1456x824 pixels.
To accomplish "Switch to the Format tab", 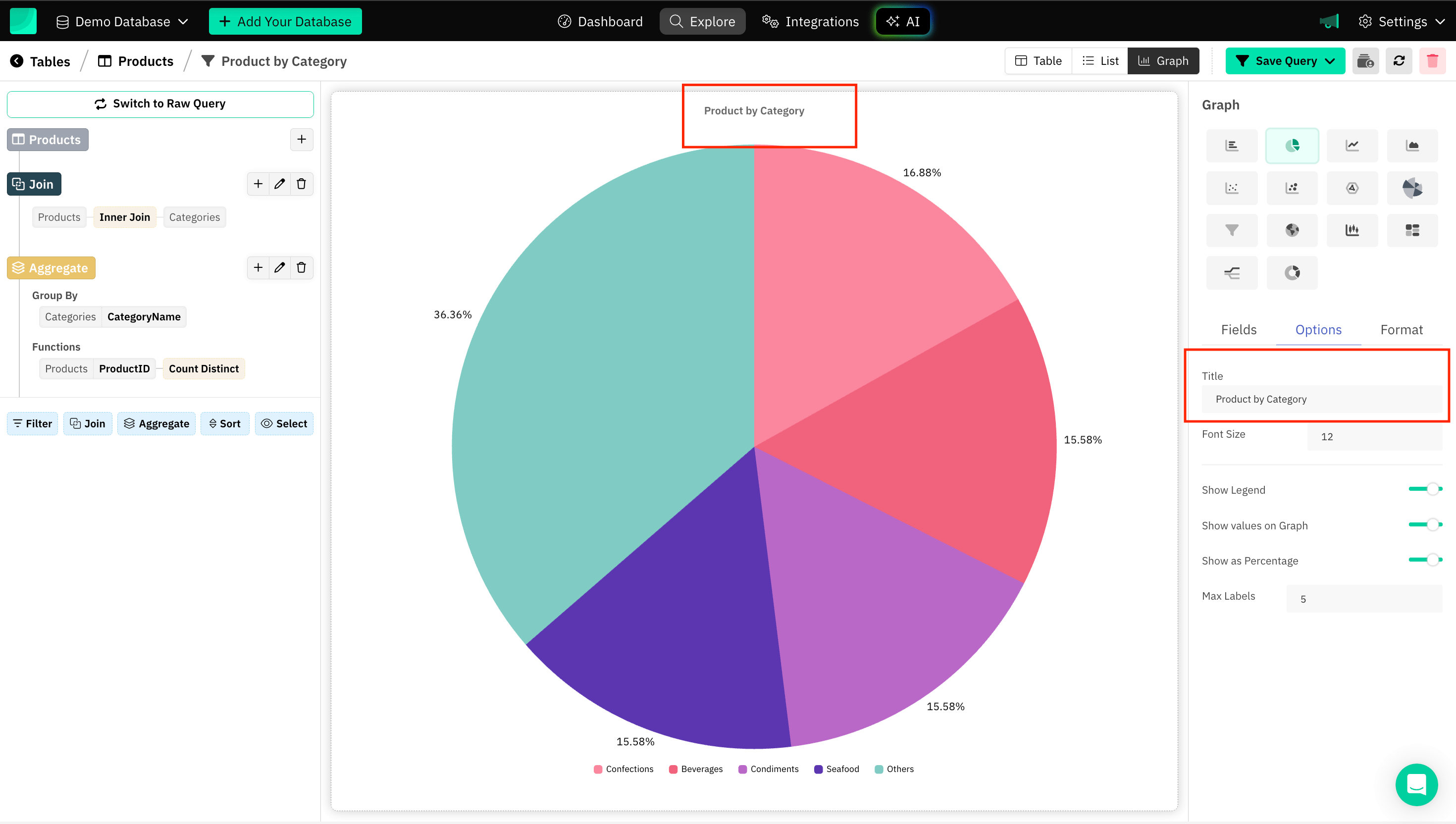I will tap(1402, 329).
